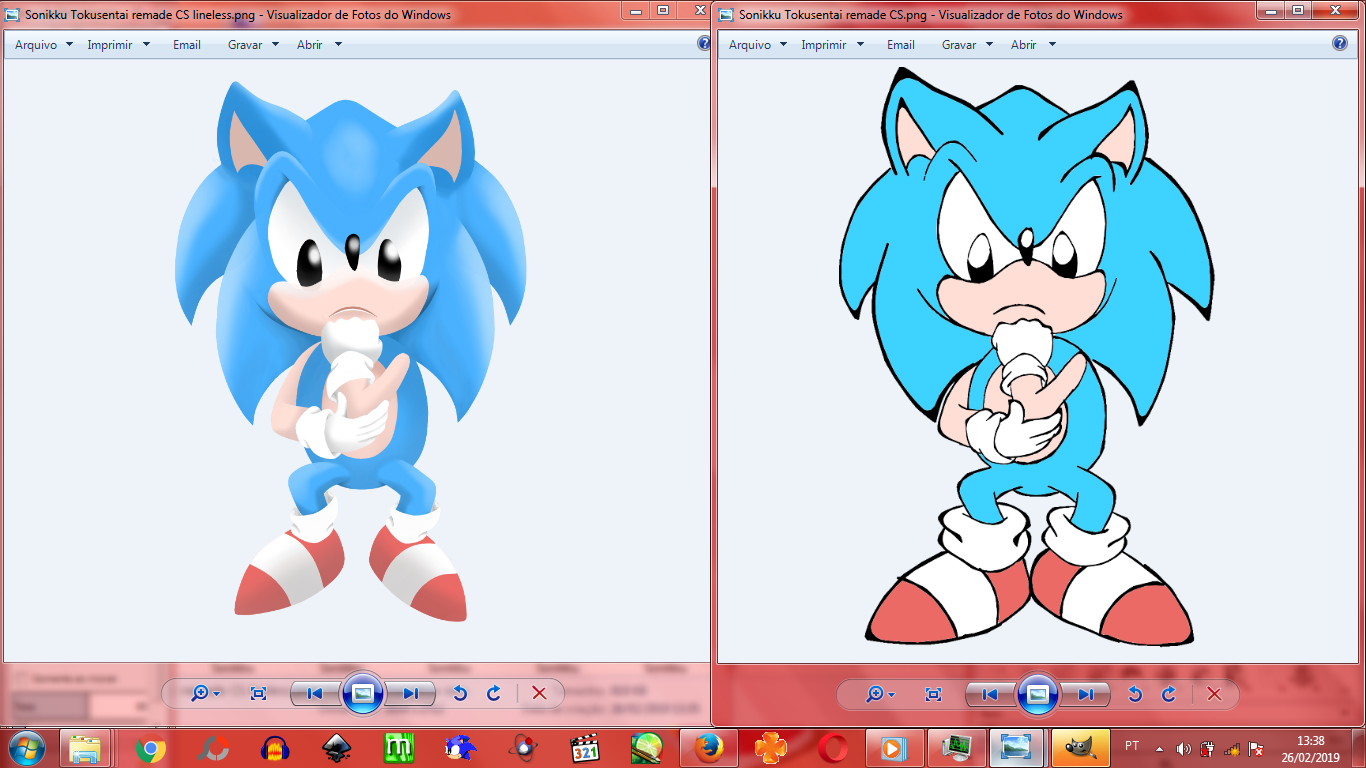Open Inkscape from the taskbar
The width and height of the screenshot is (1366, 768).
337,748
